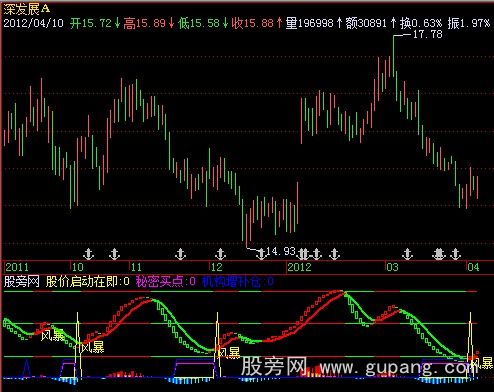Click the turnover rate 换0.63%

[421, 23]
